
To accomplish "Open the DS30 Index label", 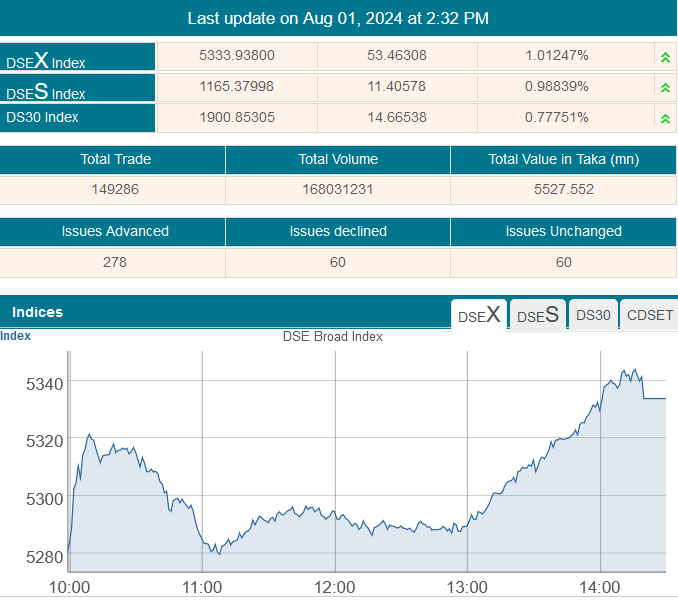I will click(42, 118).
